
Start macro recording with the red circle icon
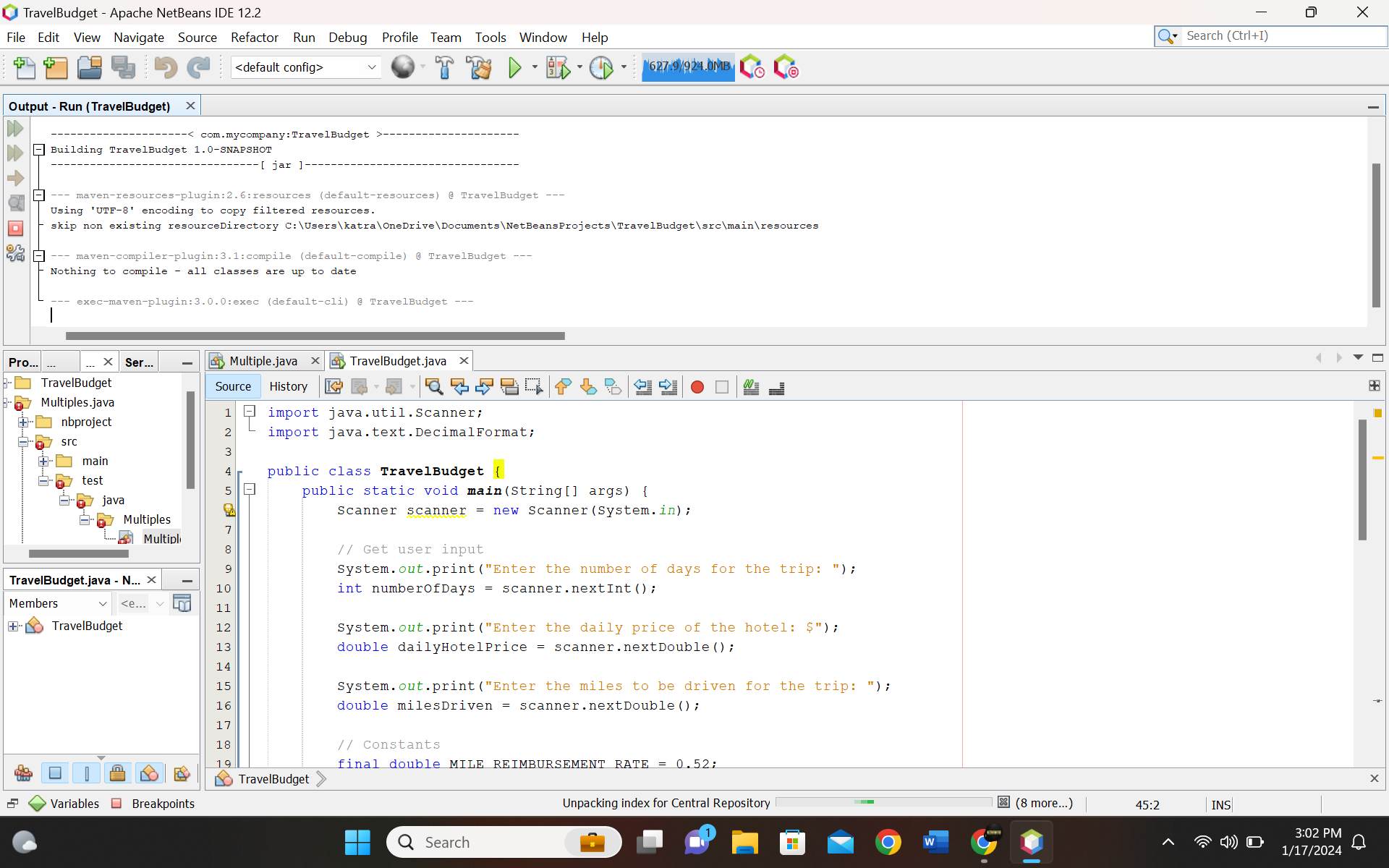[697, 387]
